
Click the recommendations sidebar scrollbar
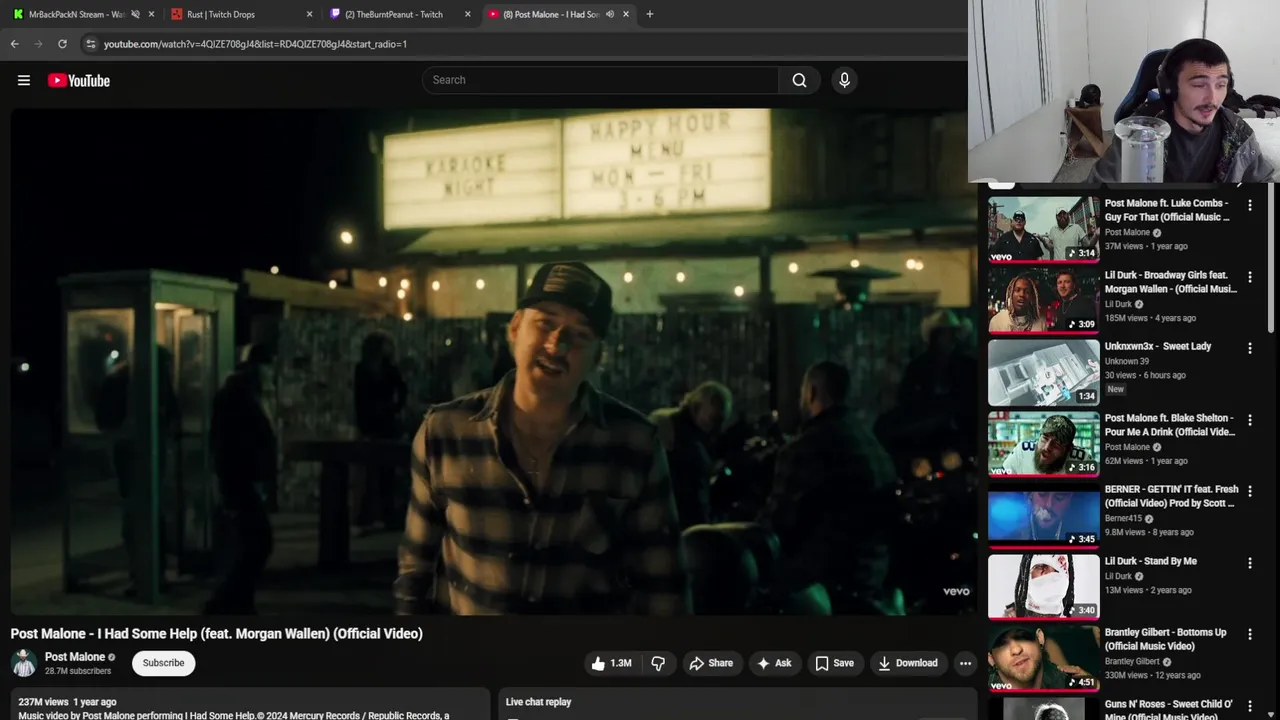click(1273, 260)
